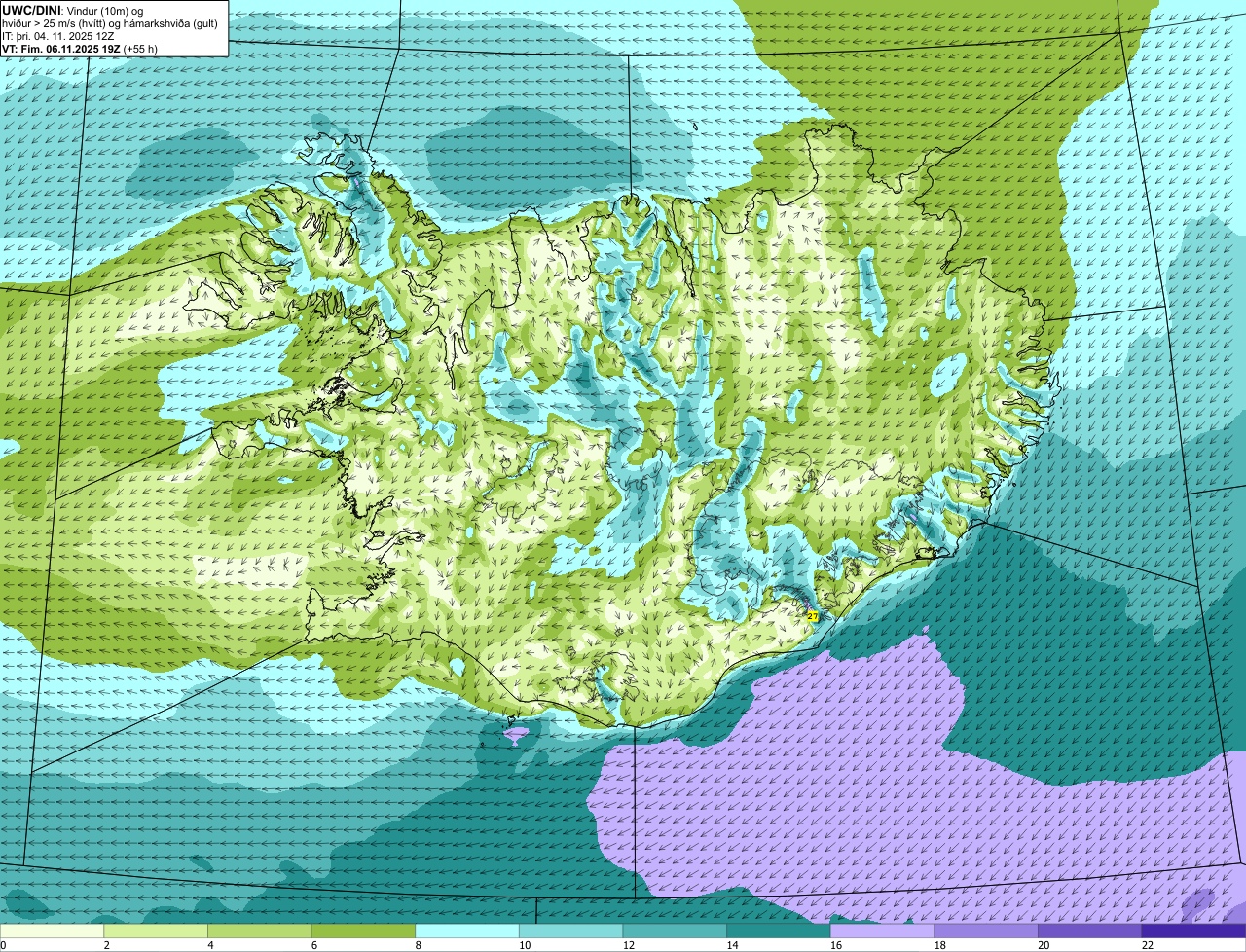Click the legend scale label 16

(x=836, y=945)
